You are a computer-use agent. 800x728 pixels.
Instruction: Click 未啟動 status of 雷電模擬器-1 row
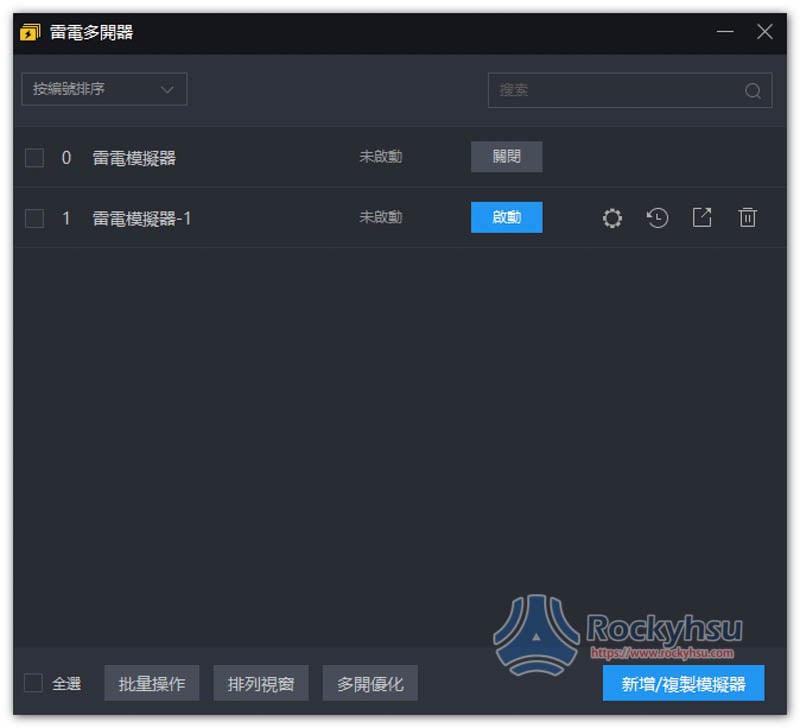click(x=381, y=217)
